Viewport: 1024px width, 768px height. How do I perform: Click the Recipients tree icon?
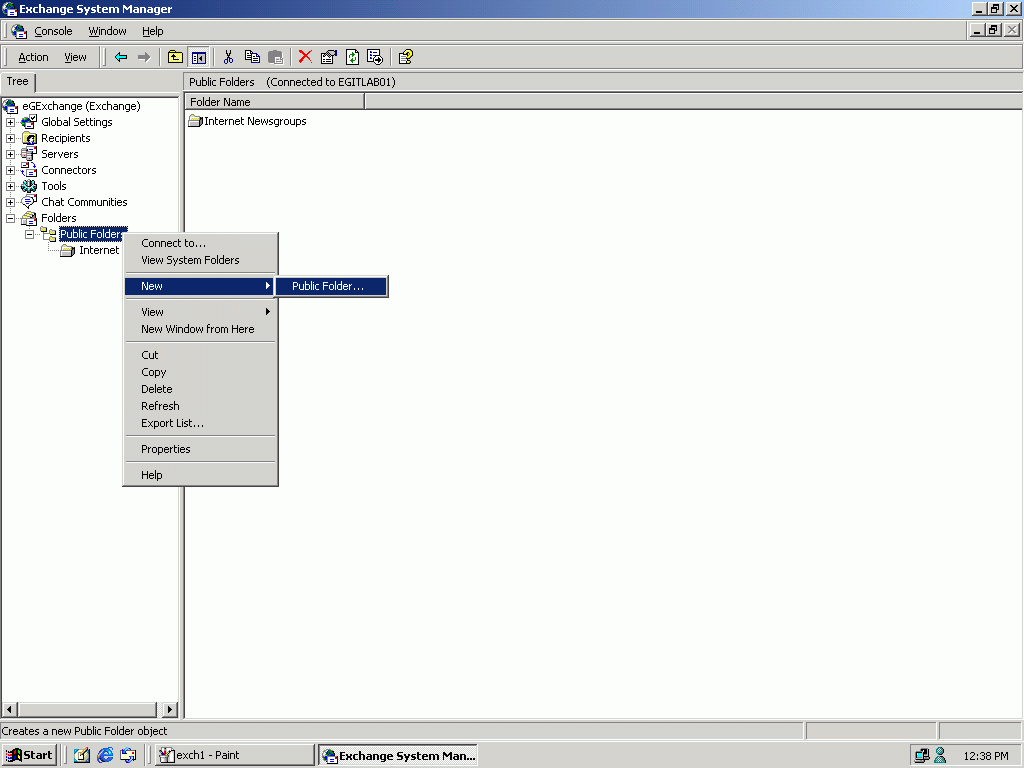click(x=29, y=138)
